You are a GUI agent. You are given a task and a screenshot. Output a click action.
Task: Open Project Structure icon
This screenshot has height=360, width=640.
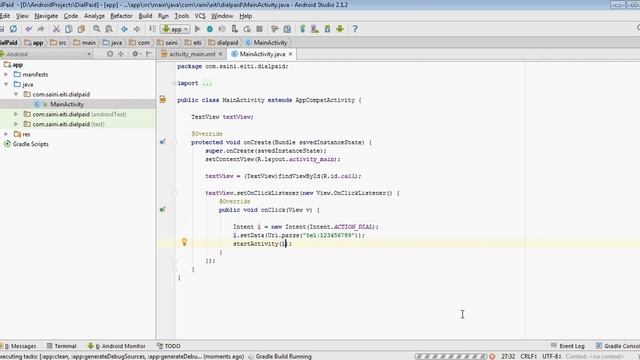287,29
